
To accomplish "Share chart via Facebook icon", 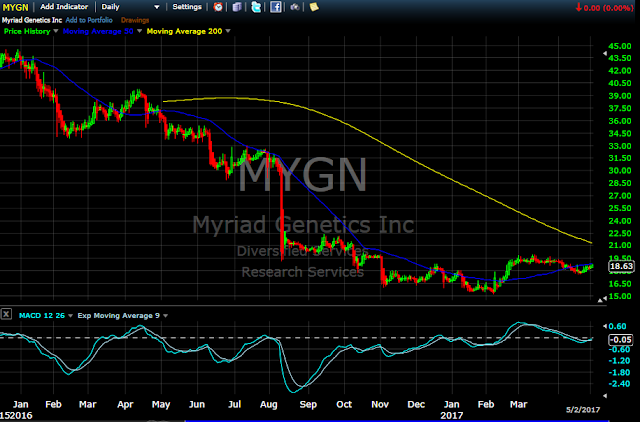I will [276, 7].
